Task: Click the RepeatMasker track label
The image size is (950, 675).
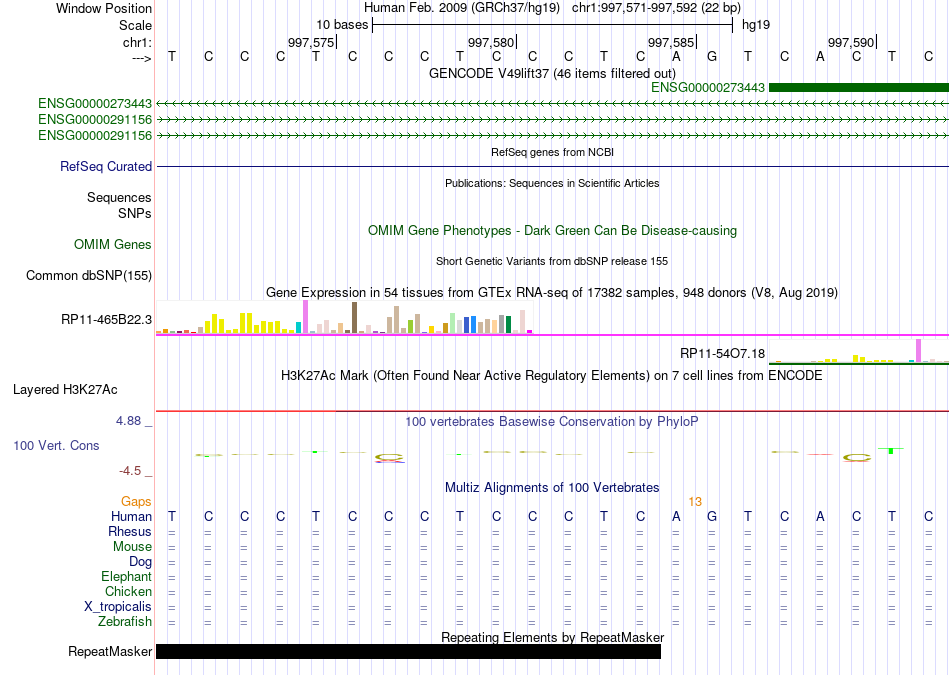Action: 110,651
